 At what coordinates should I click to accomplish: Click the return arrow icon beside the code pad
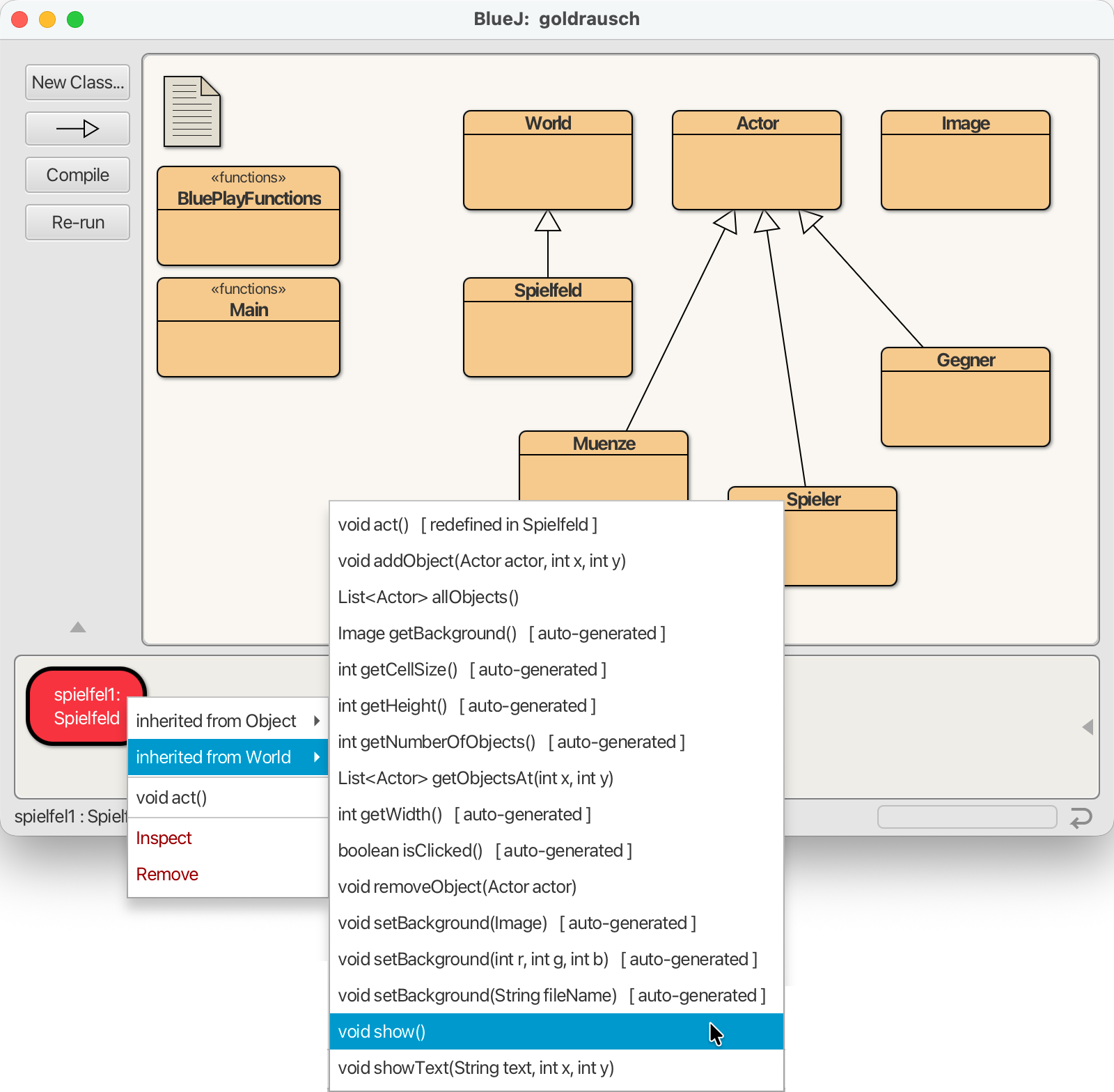[x=1081, y=817]
